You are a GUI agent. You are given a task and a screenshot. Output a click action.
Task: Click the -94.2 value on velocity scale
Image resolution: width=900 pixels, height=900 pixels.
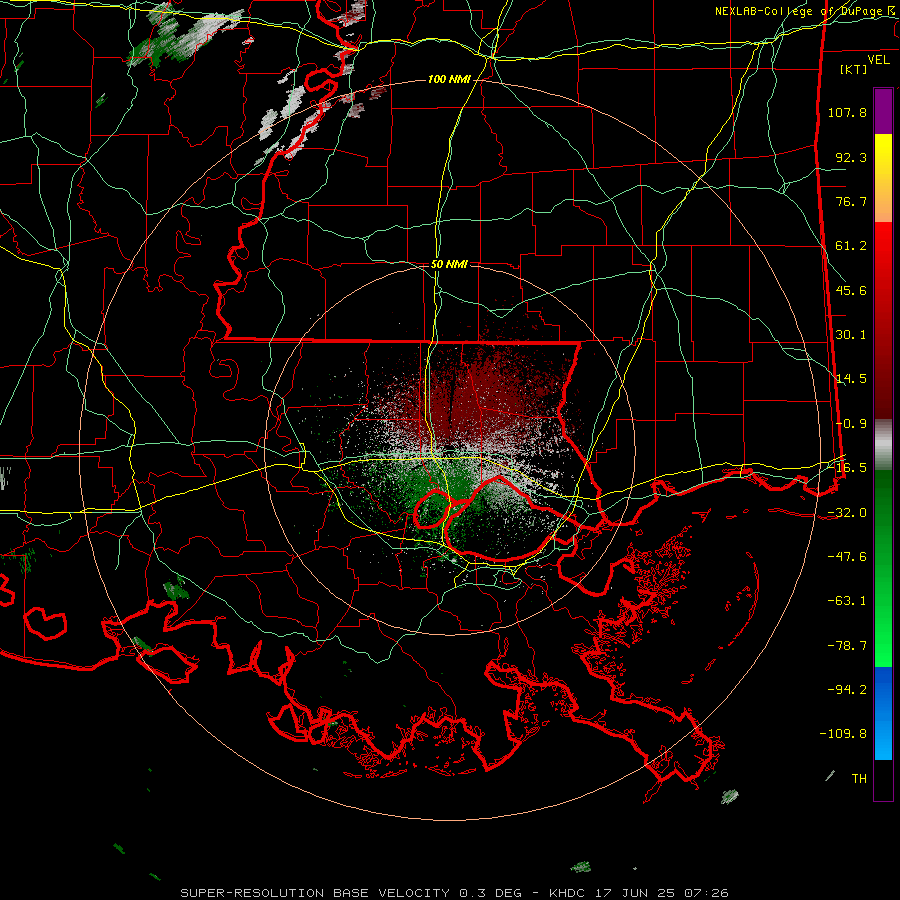847,689
